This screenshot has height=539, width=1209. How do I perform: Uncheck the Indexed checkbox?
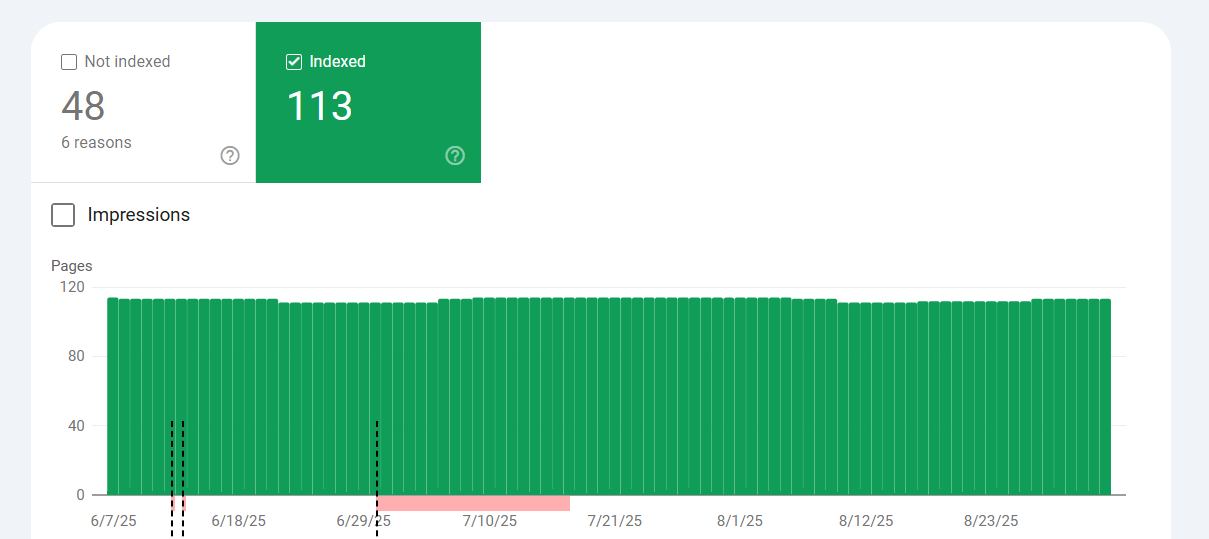294,62
